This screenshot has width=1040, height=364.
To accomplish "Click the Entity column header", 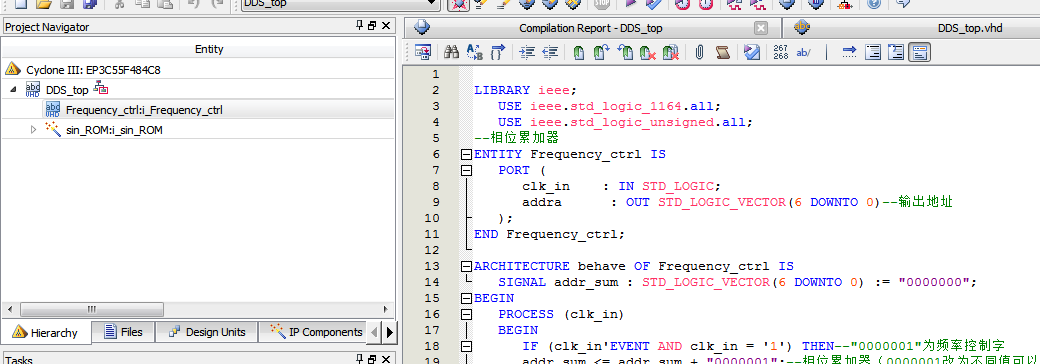I will click(209, 49).
